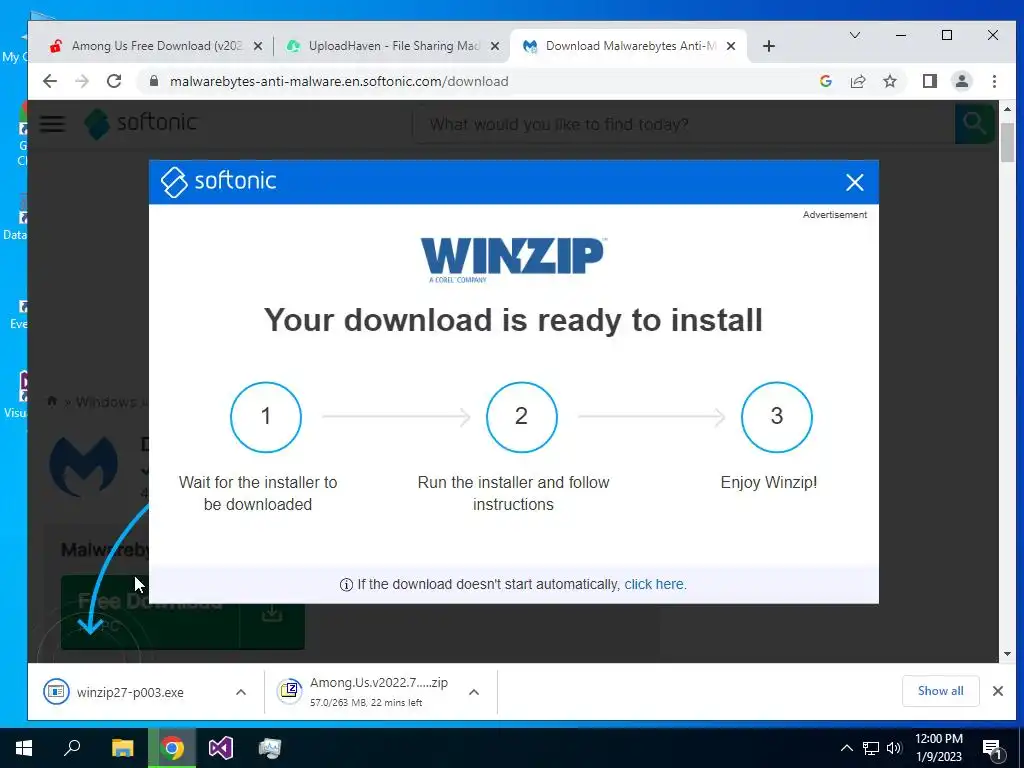
Task: Open the winzip27-p003.exe download
Action: coord(130,692)
